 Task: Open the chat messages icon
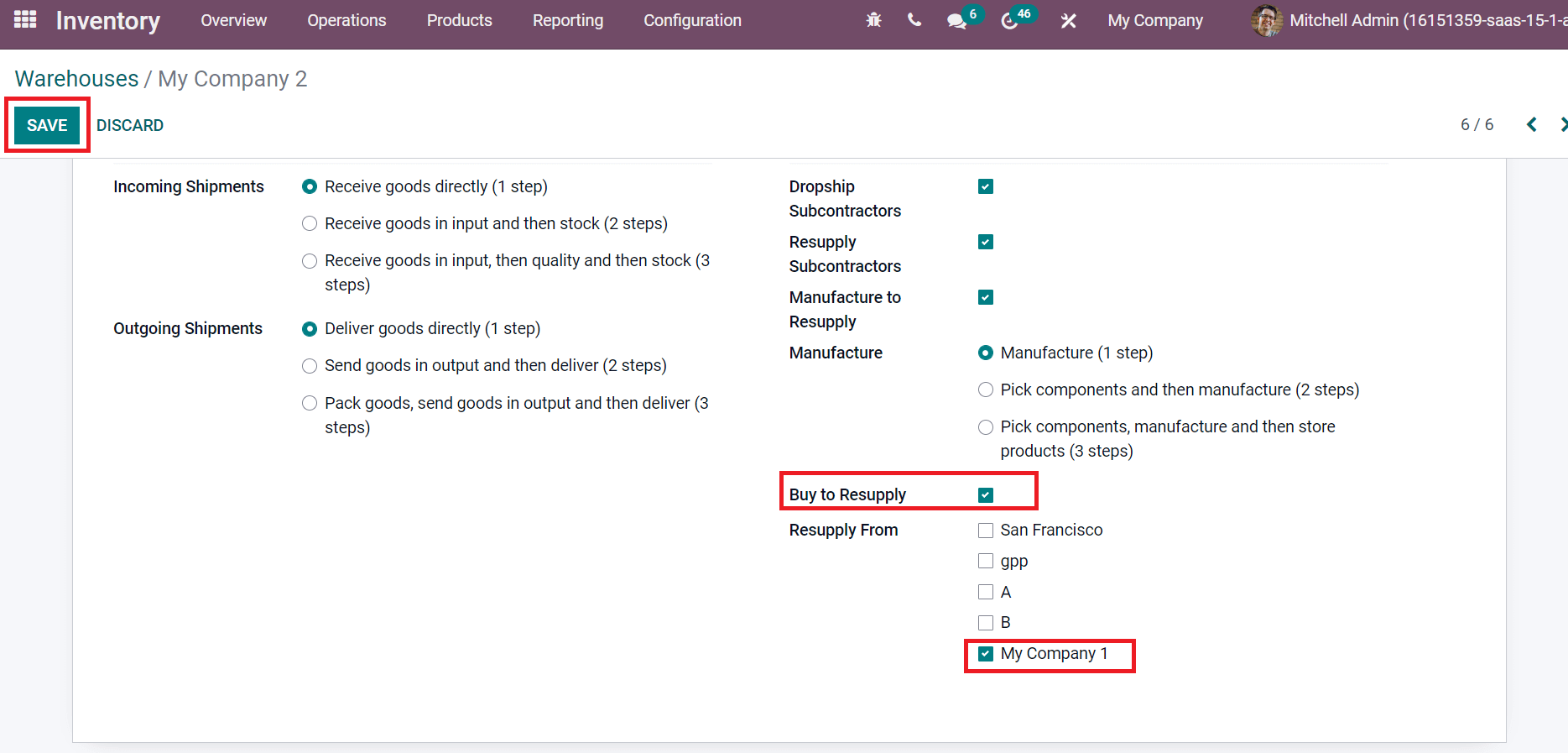point(956,21)
